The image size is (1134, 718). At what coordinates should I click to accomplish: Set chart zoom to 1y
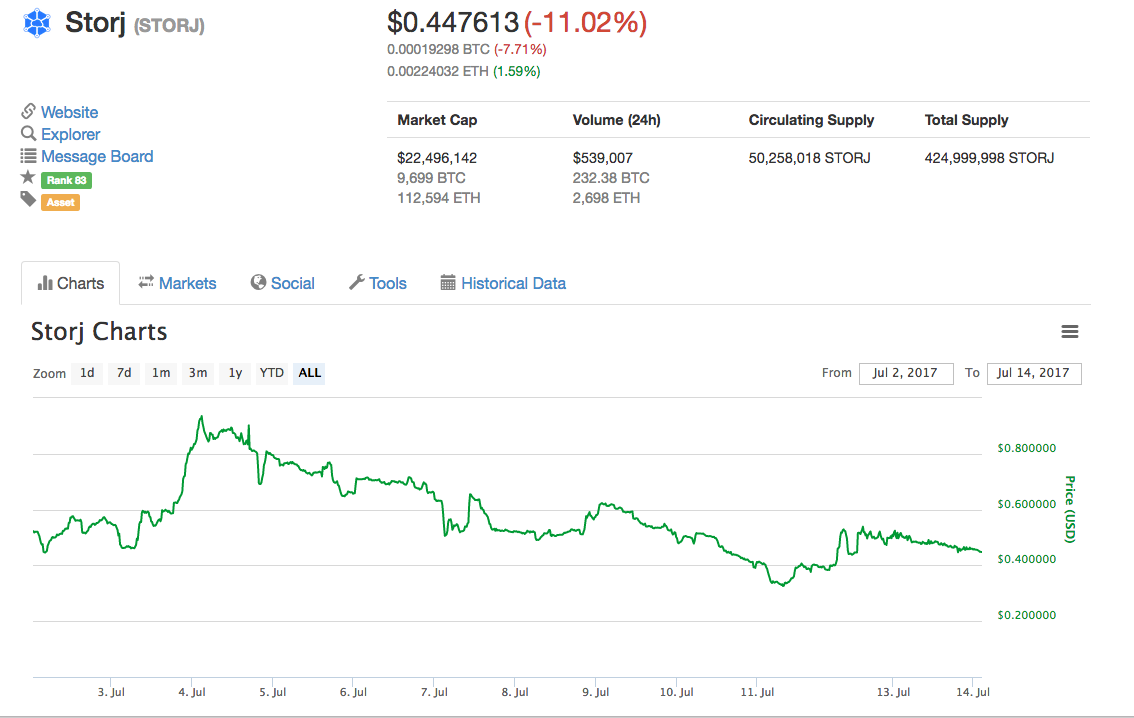click(235, 373)
